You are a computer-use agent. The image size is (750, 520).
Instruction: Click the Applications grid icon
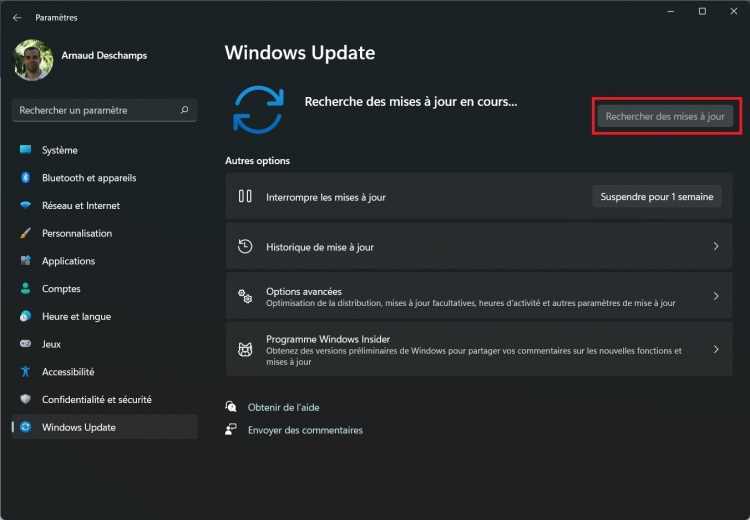[25, 260]
